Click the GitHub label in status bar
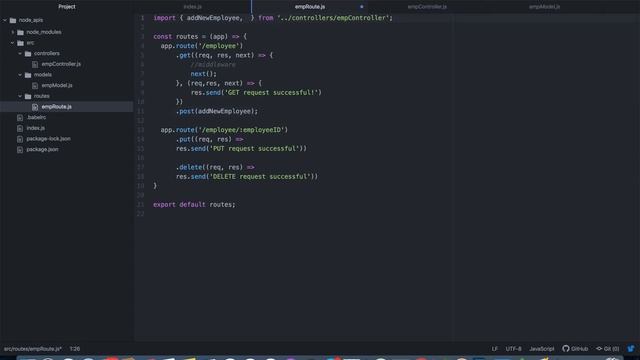Screen dimensions: 640x360 pos(580,349)
